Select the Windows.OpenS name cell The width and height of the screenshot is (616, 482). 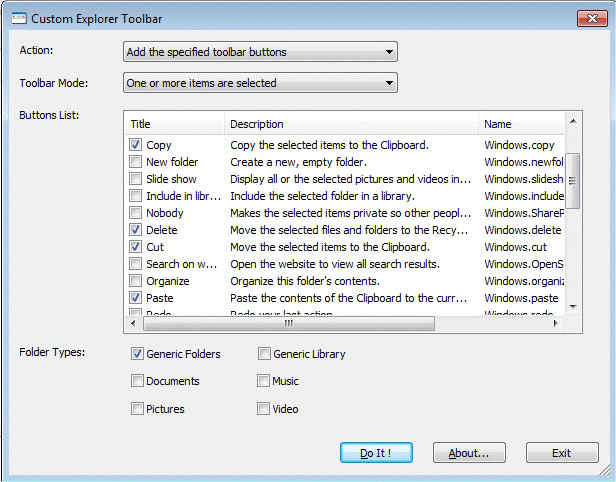click(524, 264)
